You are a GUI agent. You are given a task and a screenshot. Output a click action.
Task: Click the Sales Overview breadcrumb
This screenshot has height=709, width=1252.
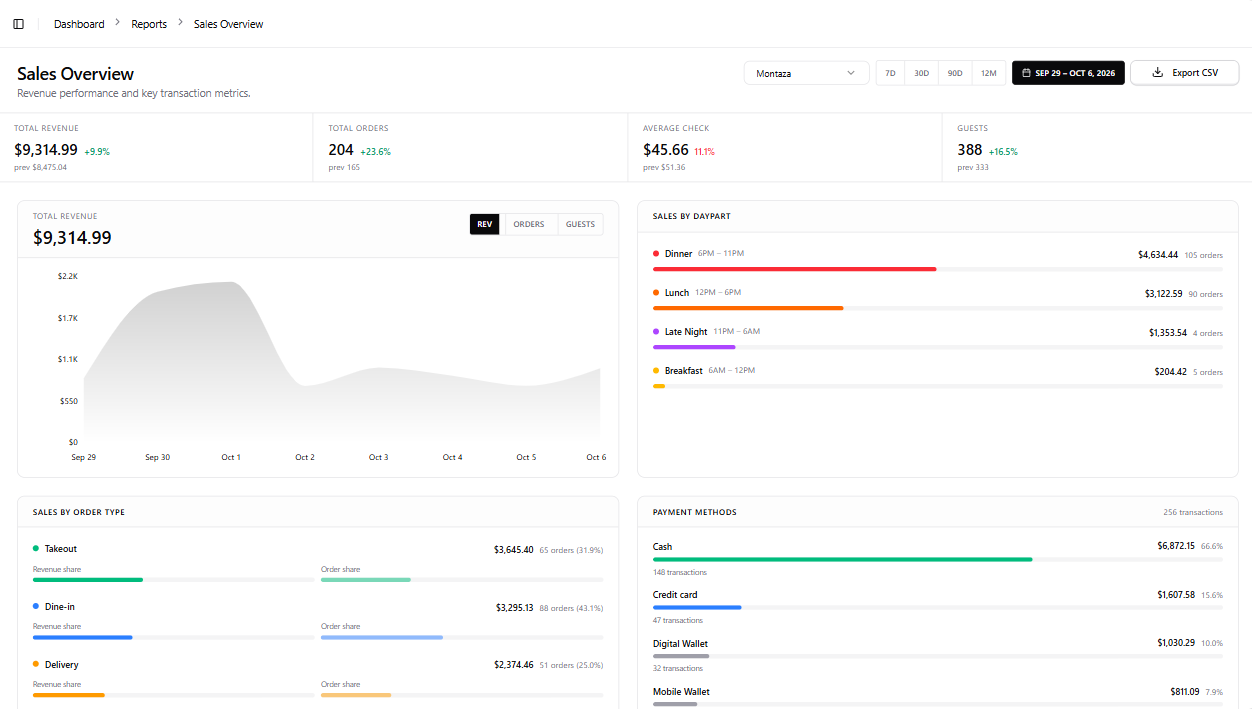[x=229, y=24]
